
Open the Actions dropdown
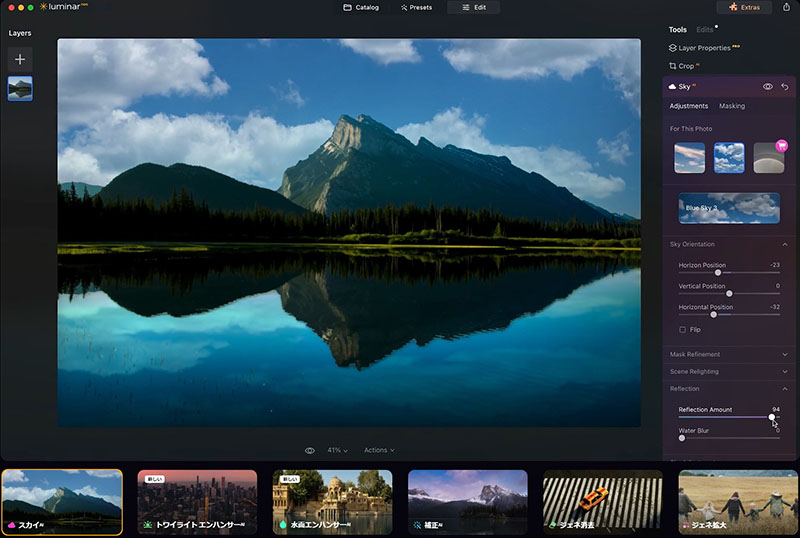click(379, 450)
